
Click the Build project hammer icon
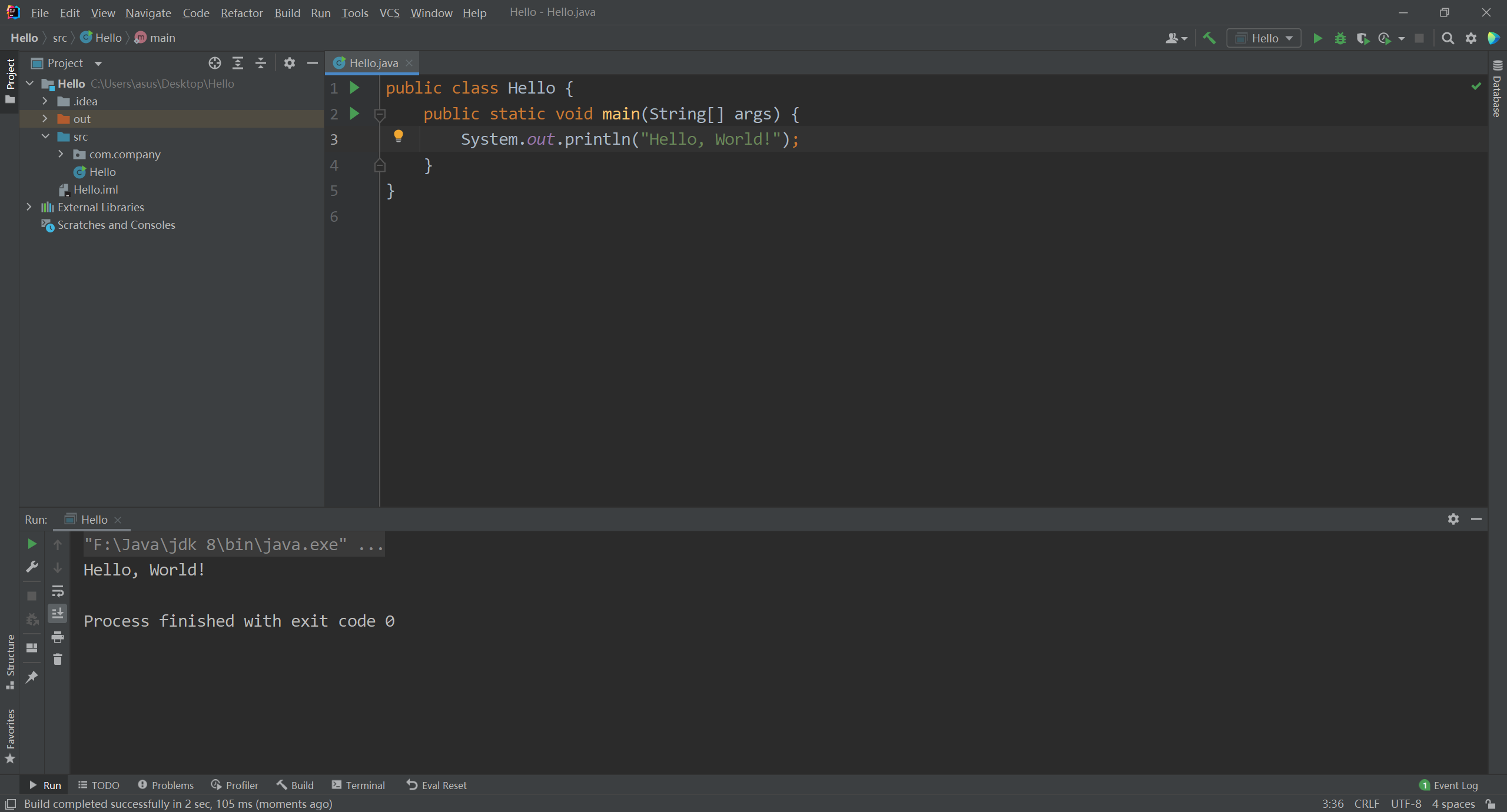pyautogui.click(x=1209, y=38)
